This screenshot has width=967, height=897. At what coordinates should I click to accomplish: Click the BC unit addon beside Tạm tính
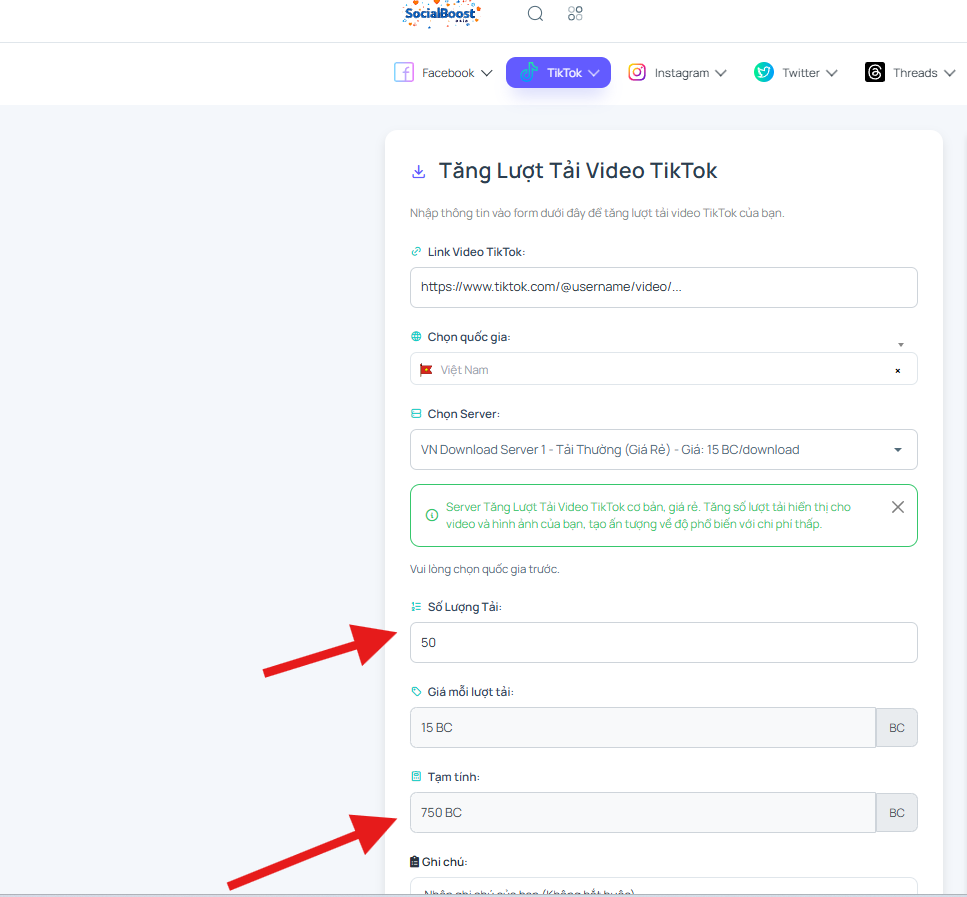click(897, 813)
